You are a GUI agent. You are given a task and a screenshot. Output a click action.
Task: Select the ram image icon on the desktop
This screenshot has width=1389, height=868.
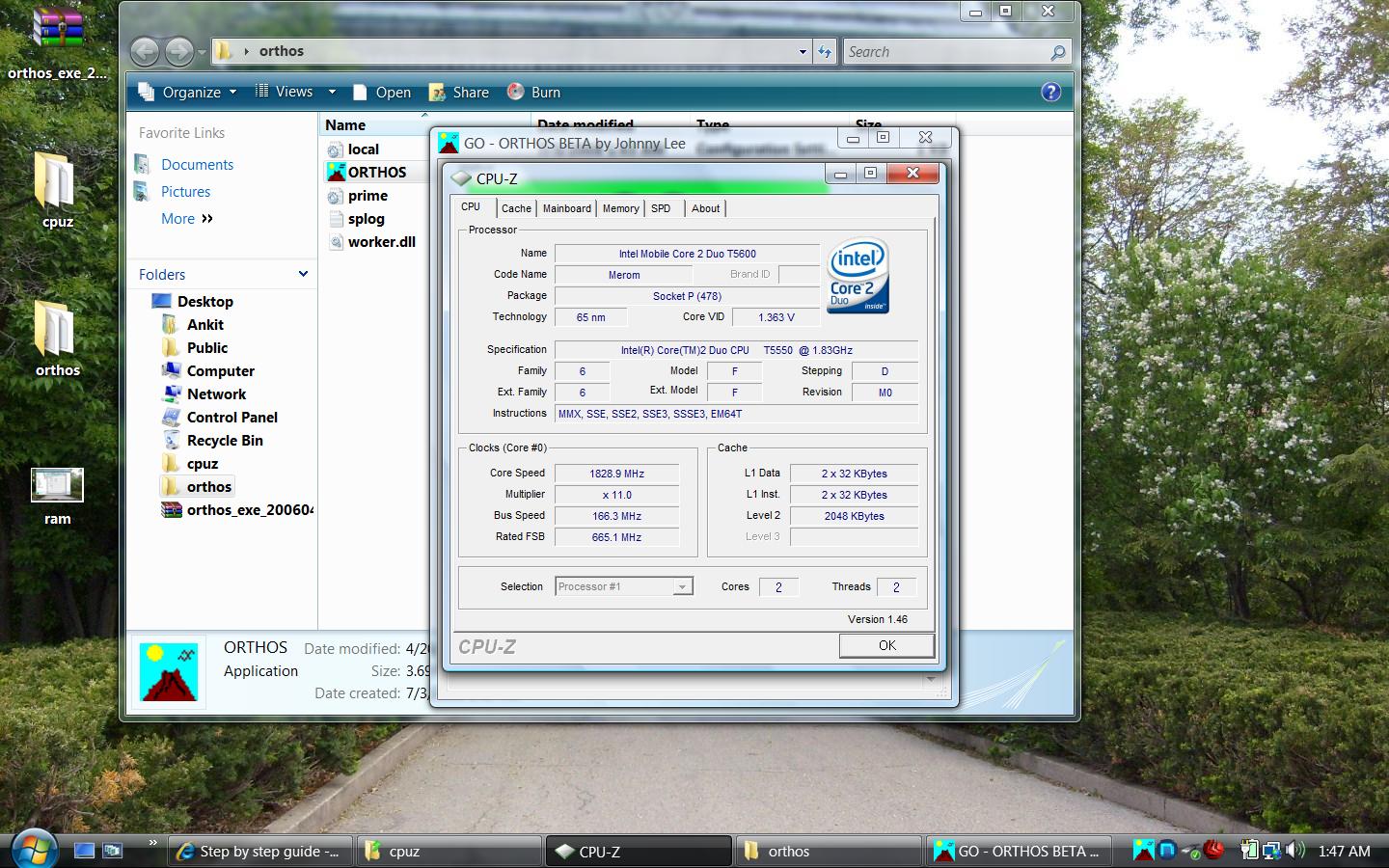tap(57, 497)
